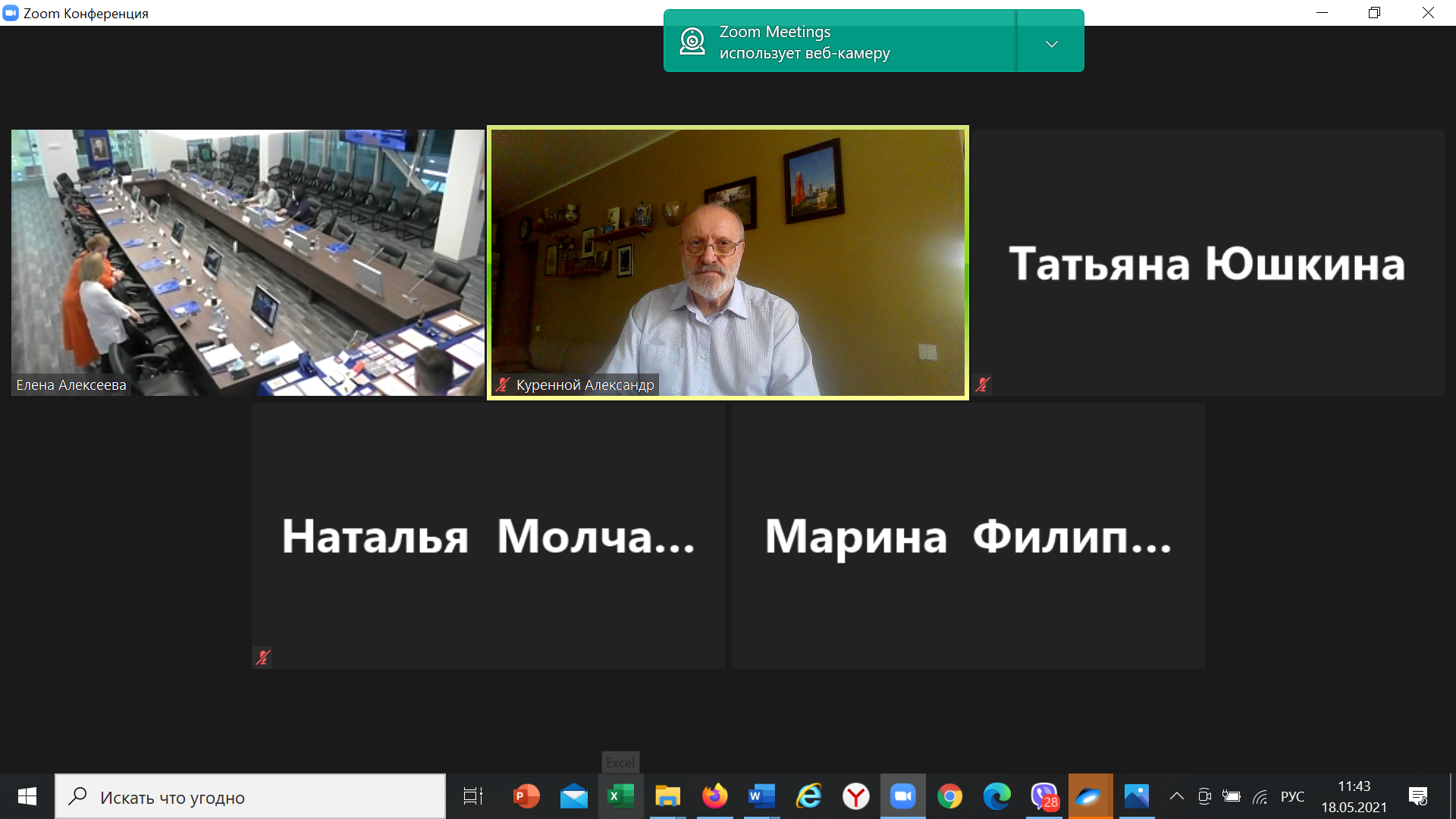1456x819 pixels.
Task: Open File Explorer from taskbar
Action: pos(668,796)
